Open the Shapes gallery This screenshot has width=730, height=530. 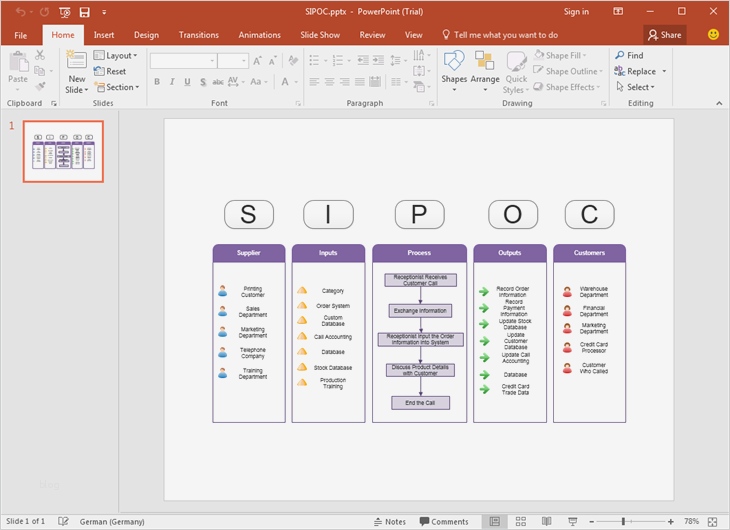click(454, 62)
